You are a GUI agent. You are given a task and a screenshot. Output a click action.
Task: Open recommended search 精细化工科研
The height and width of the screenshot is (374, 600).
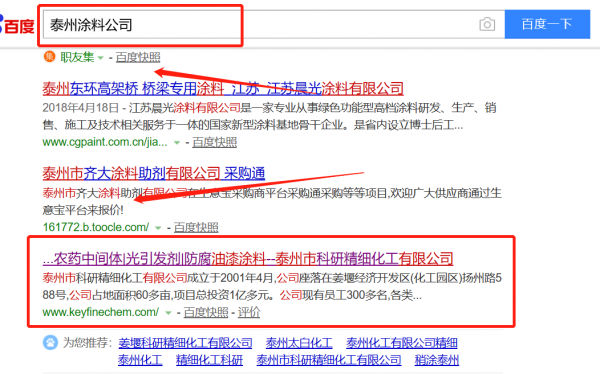(209, 360)
